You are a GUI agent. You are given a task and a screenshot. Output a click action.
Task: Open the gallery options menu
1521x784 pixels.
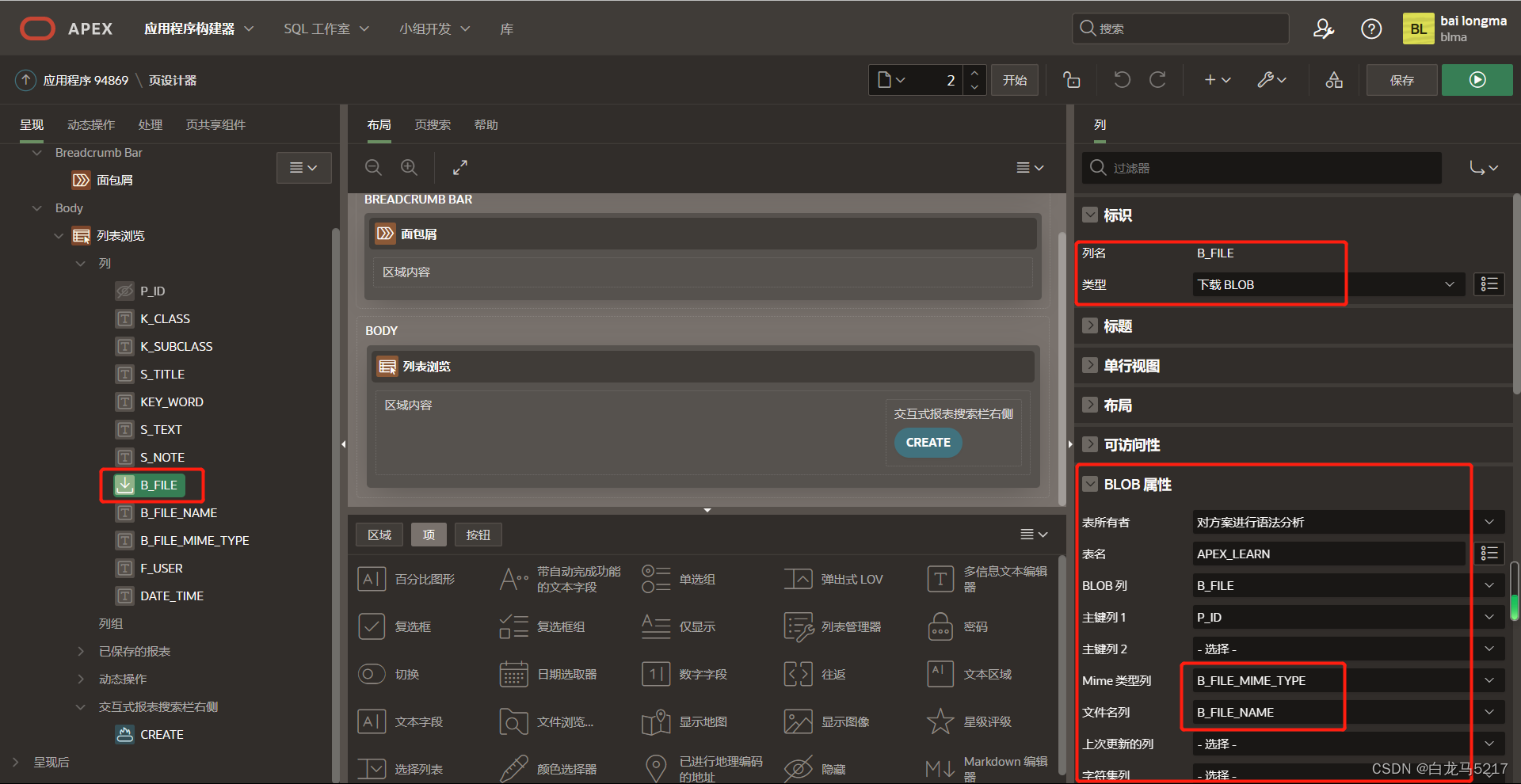pos(1034,535)
